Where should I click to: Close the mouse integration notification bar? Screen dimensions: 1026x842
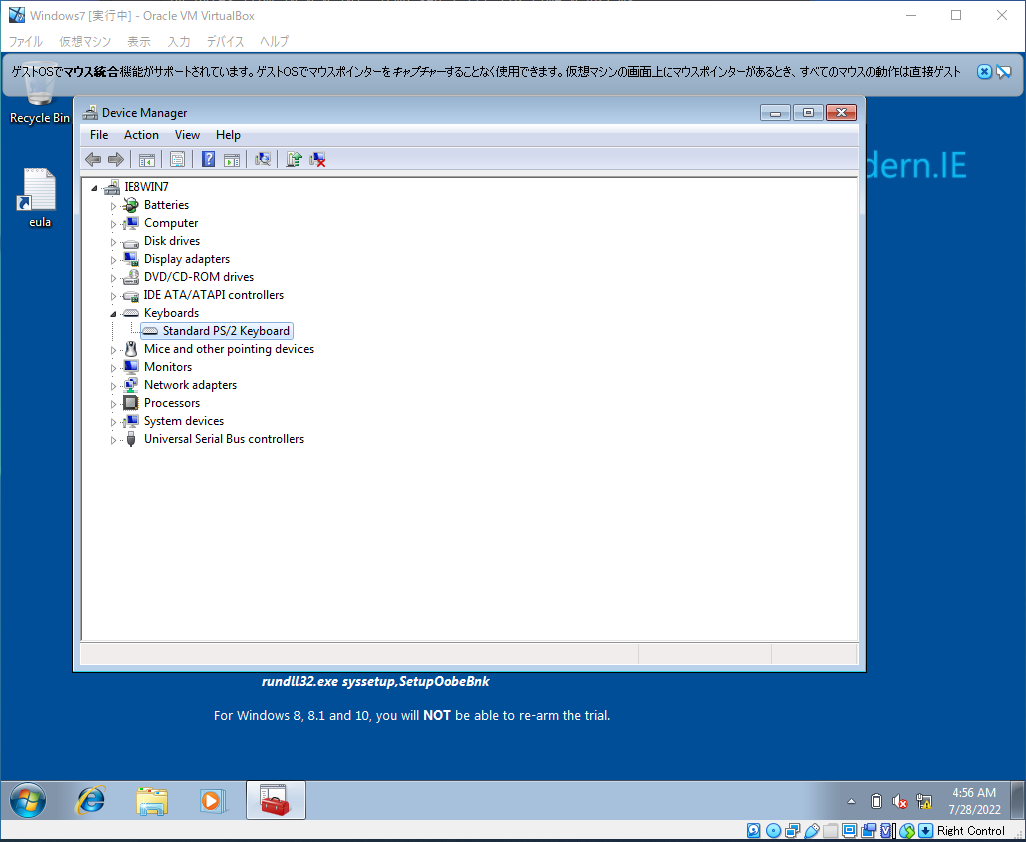pyautogui.click(x=984, y=71)
